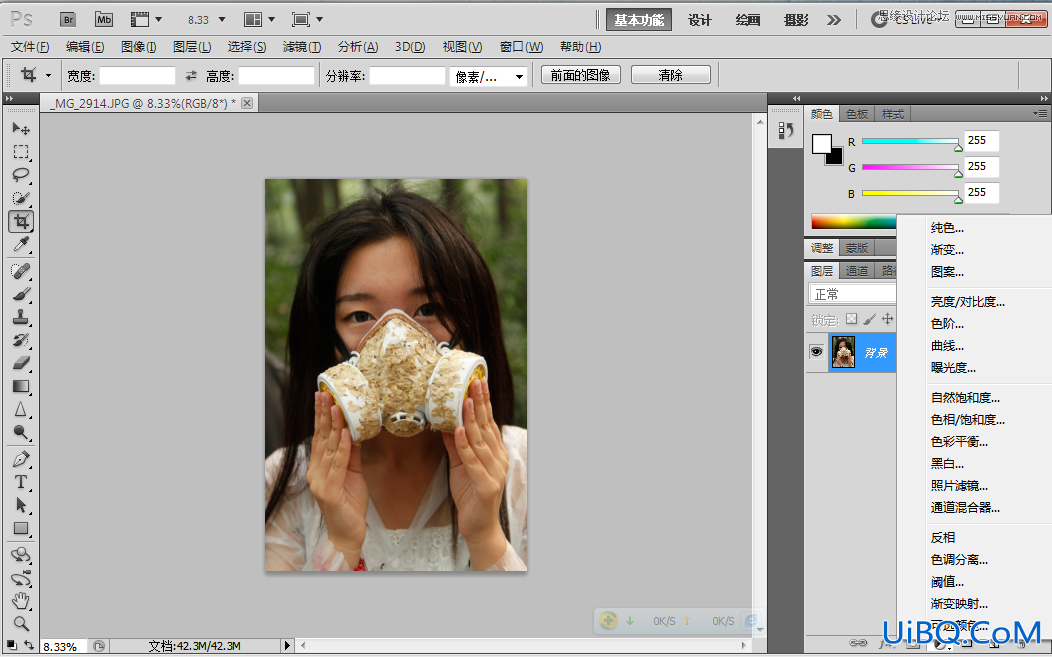Image resolution: width=1052 pixels, height=657 pixels.
Task: Select the Move tool
Action: pos(21,128)
